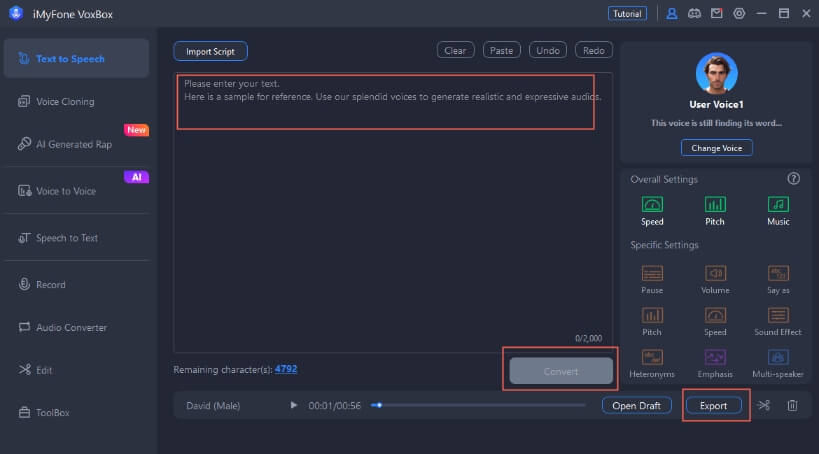Click the remaining characters 4792 link

(x=286, y=369)
